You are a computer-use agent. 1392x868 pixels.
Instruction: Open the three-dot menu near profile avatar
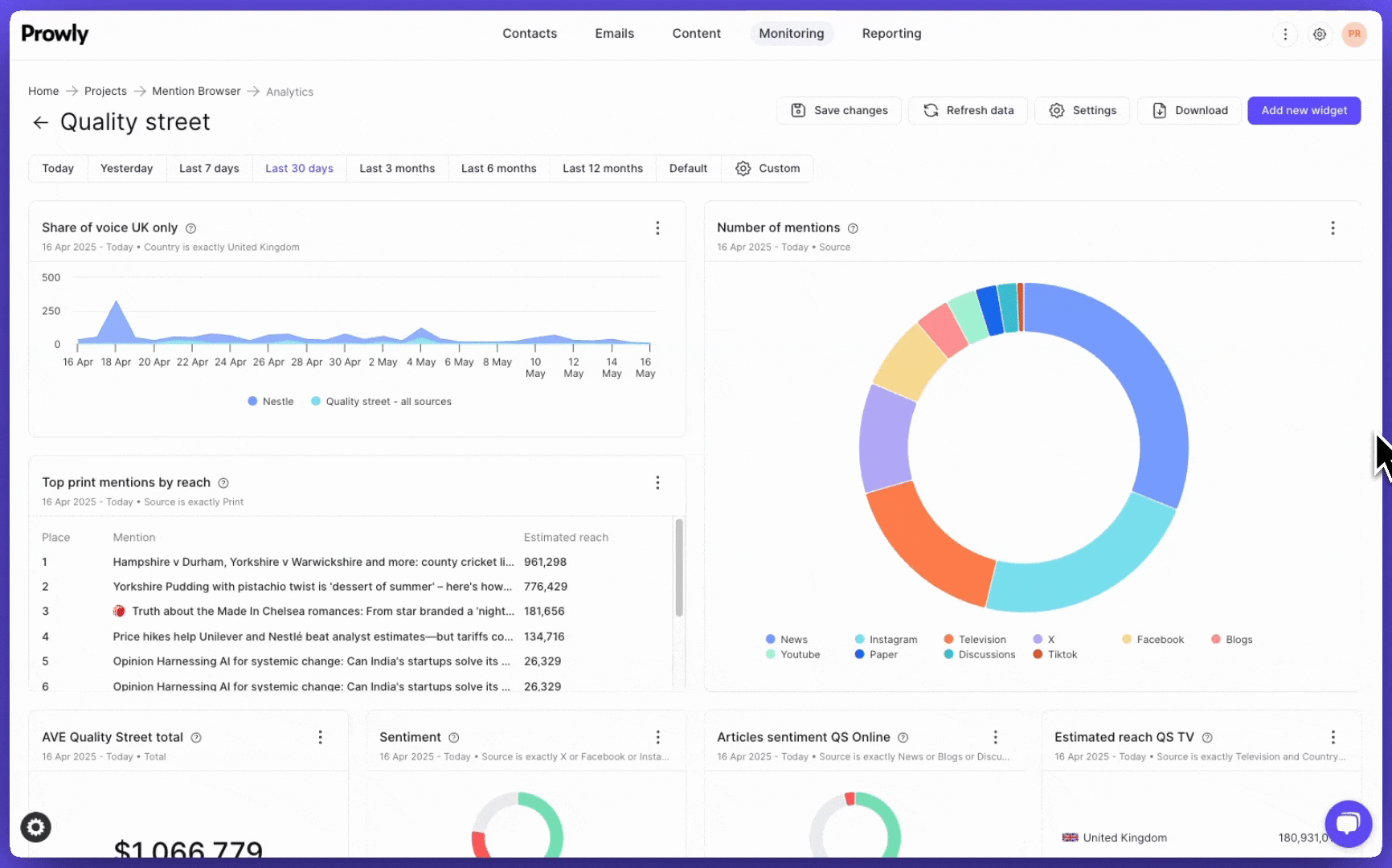click(1284, 35)
